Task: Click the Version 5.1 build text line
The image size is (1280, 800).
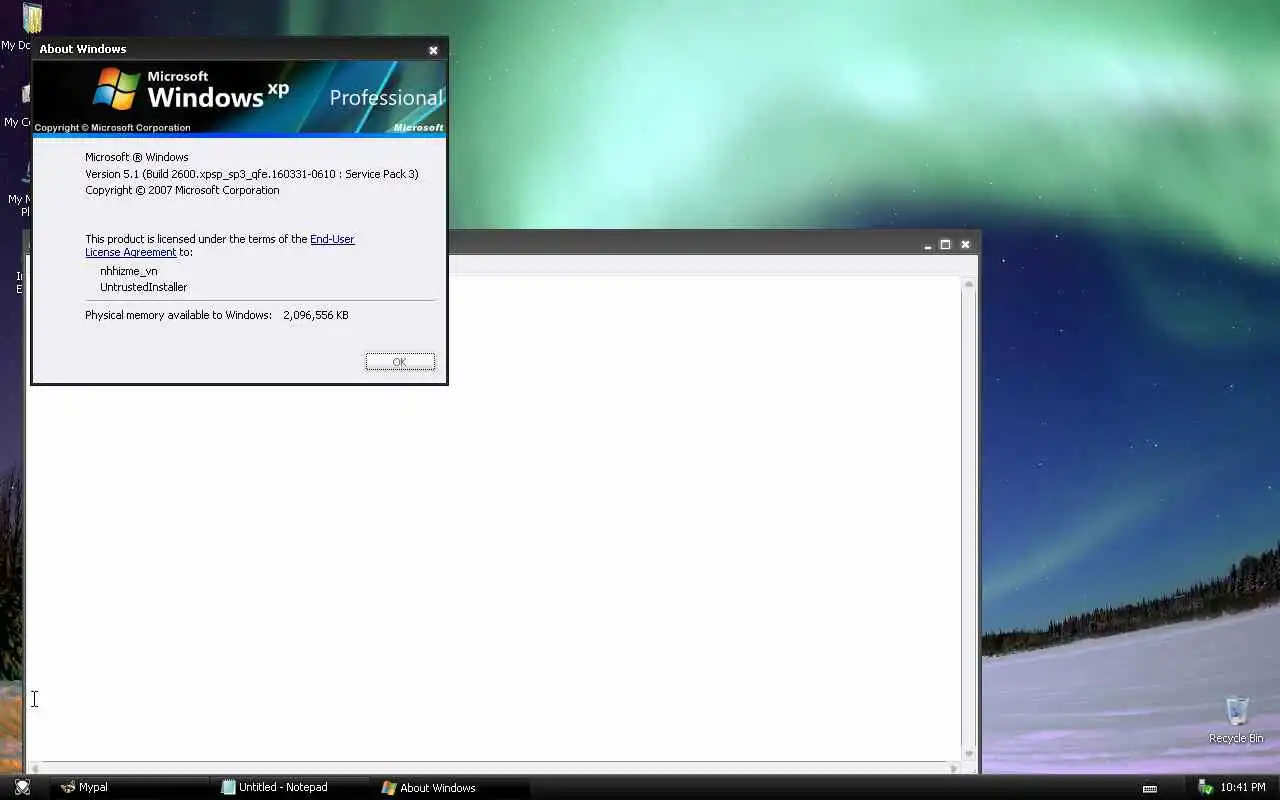Action: click(252, 174)
